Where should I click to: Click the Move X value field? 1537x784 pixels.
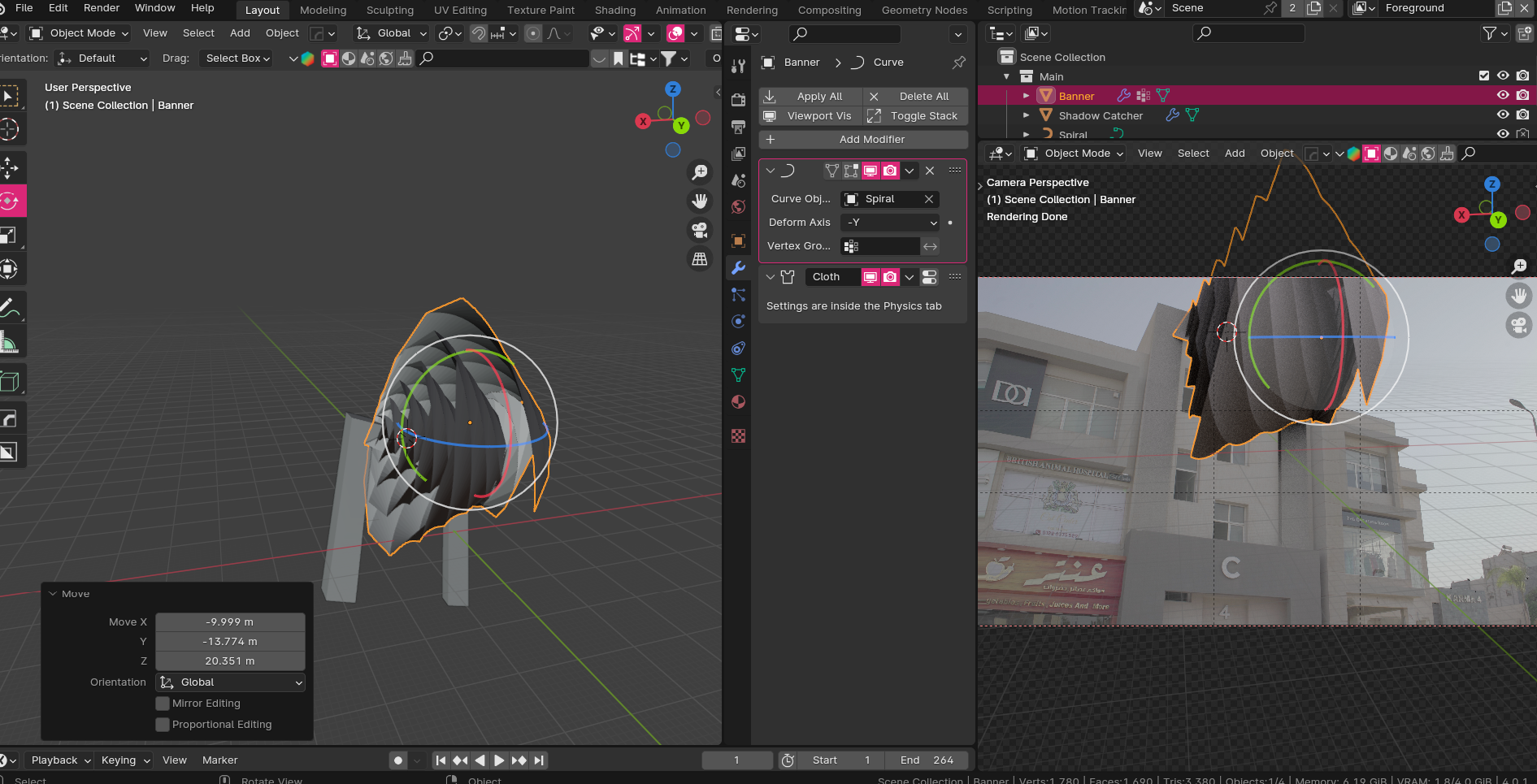(x=230, y=622)
